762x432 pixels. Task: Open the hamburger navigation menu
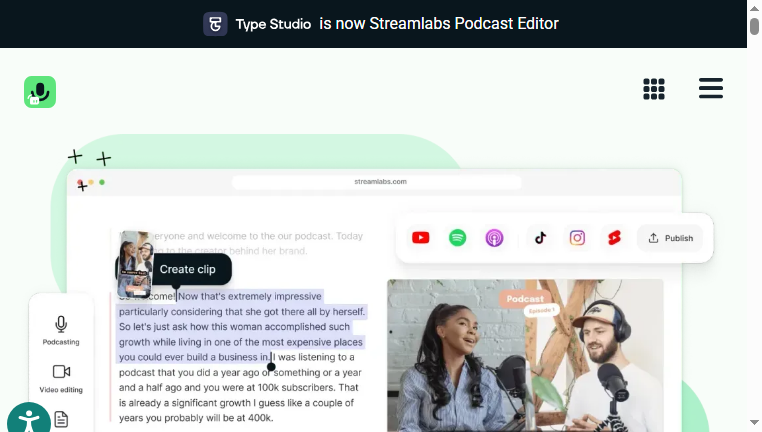[x=710, y=88]
